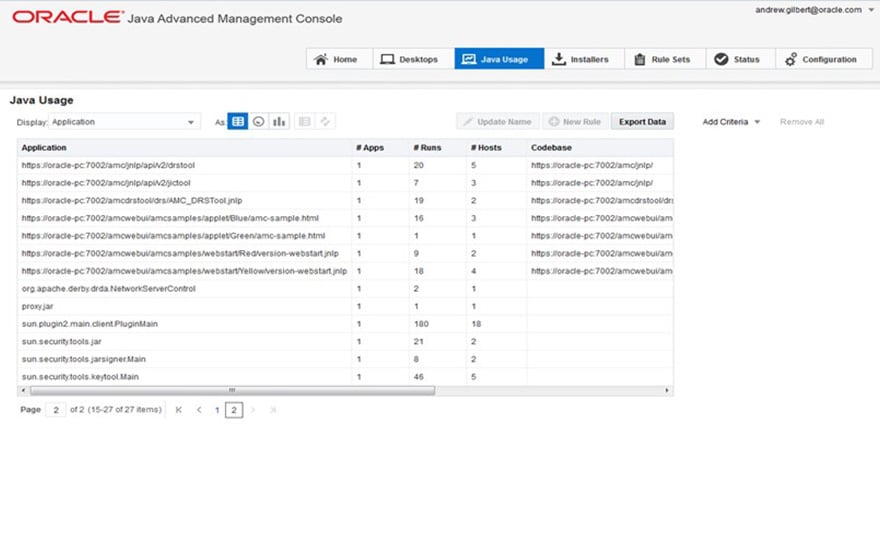This screenshot has height=533, width=880.
Task: Click the Page number input field
Action: click(x=56, y=409)
